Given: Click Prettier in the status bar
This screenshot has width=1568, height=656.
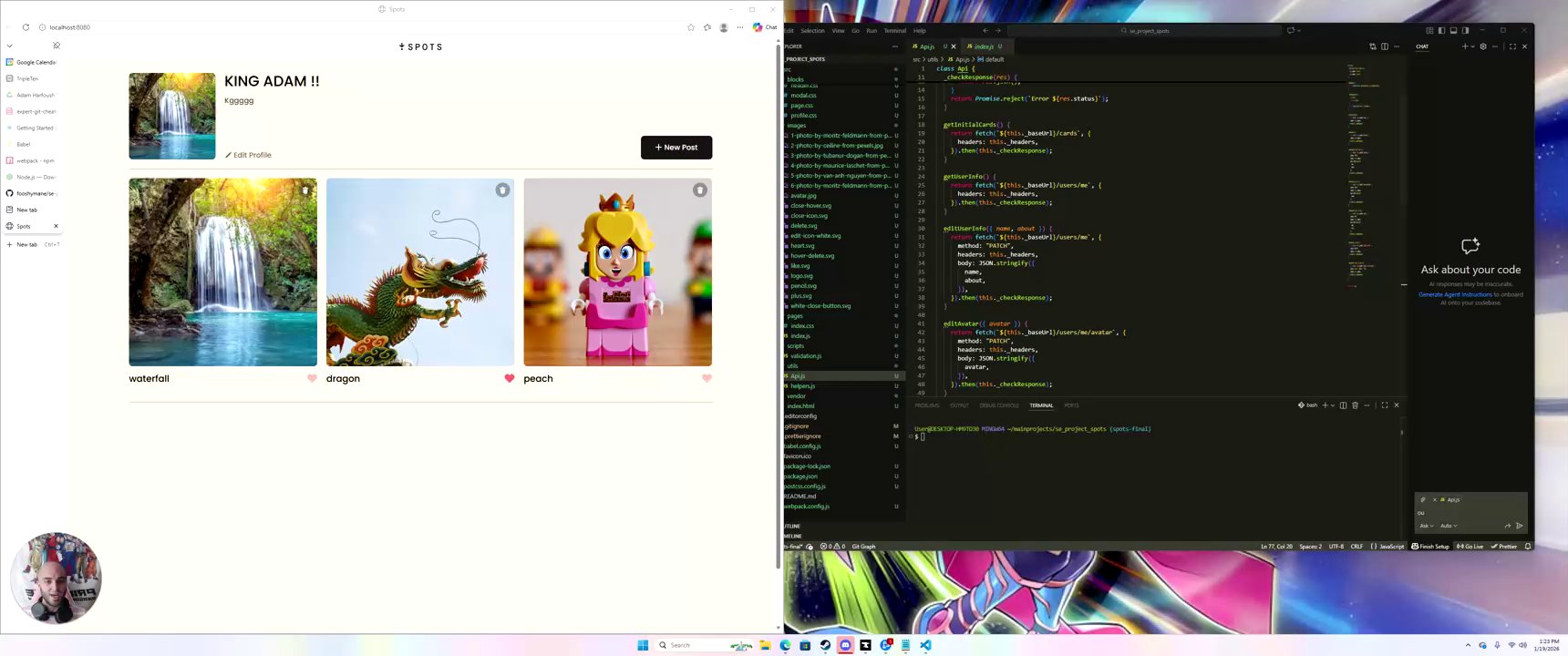Looking at the screenshot, I should [1504, 547].
